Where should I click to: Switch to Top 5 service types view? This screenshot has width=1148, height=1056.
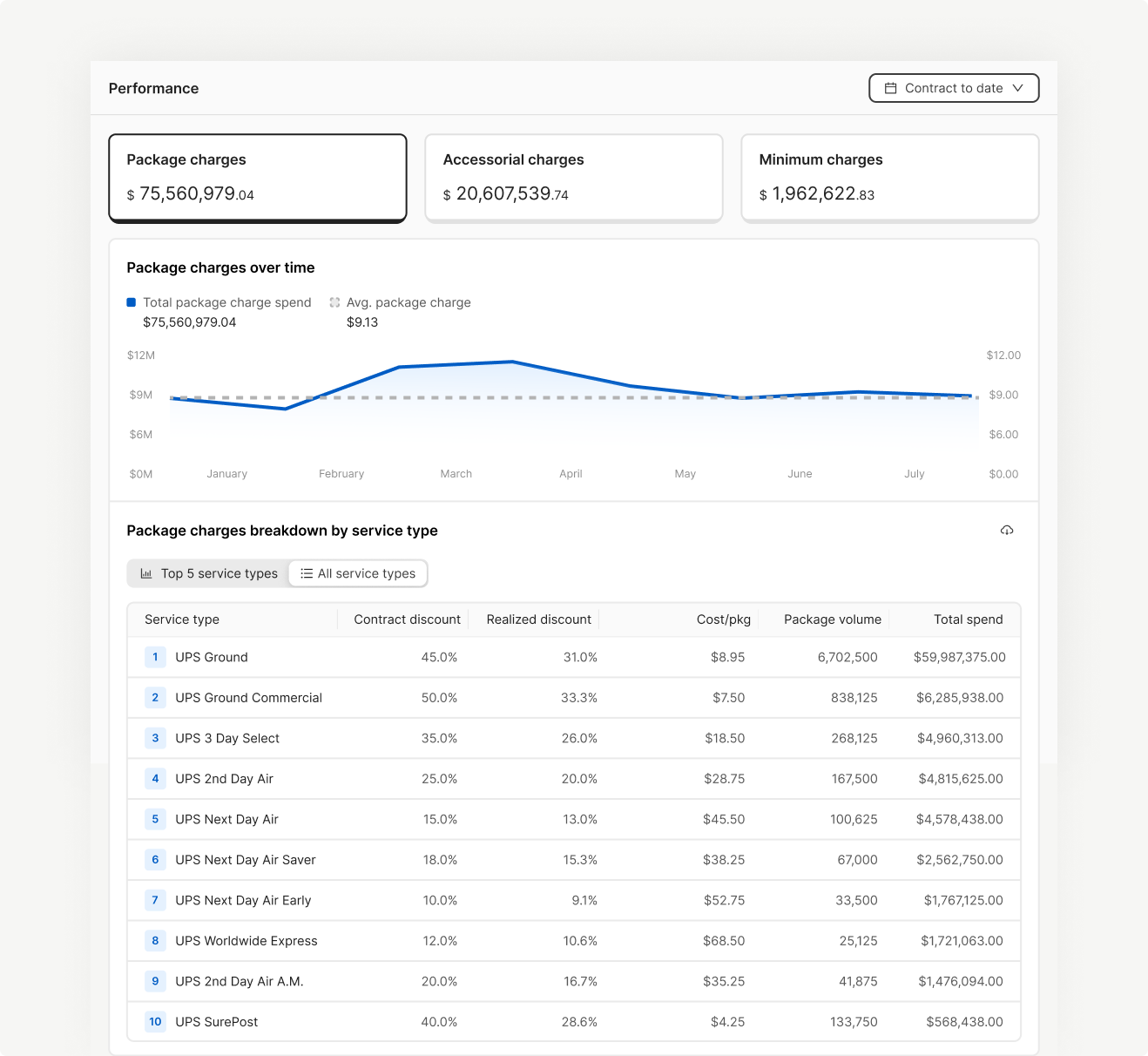pos(208,573)
